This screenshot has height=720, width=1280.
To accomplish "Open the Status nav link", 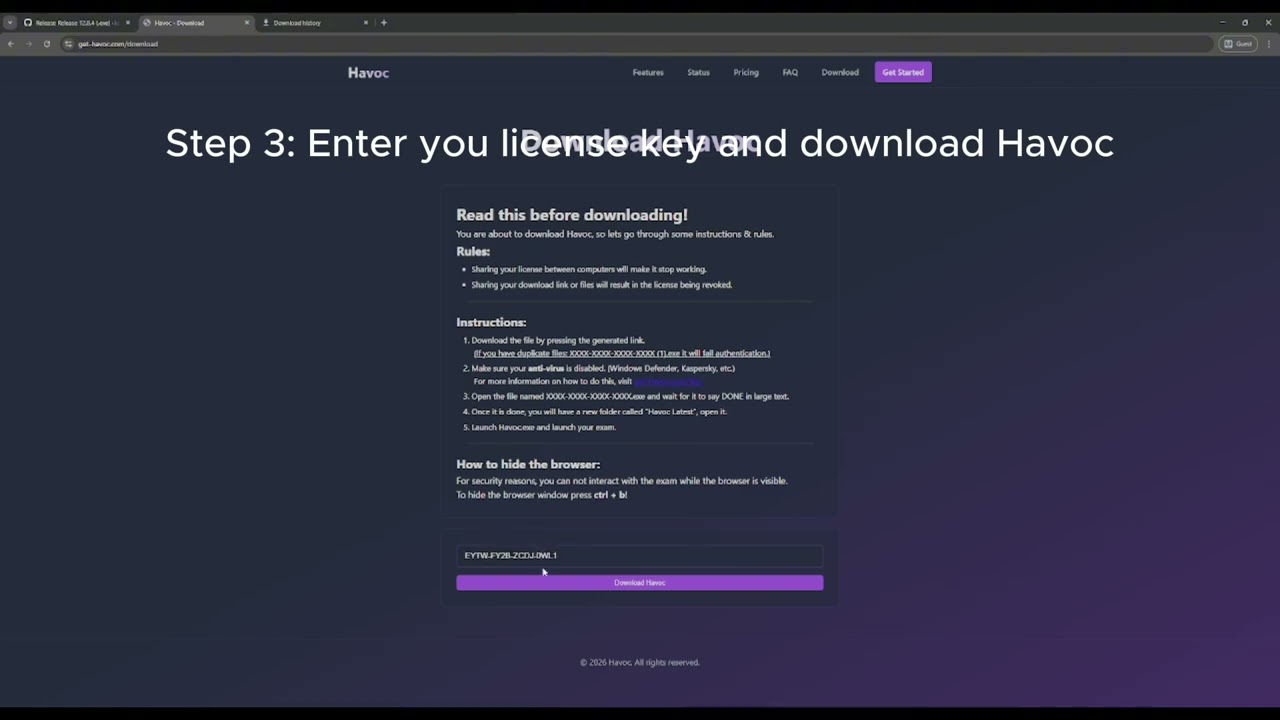I will [x=698, y=72].
